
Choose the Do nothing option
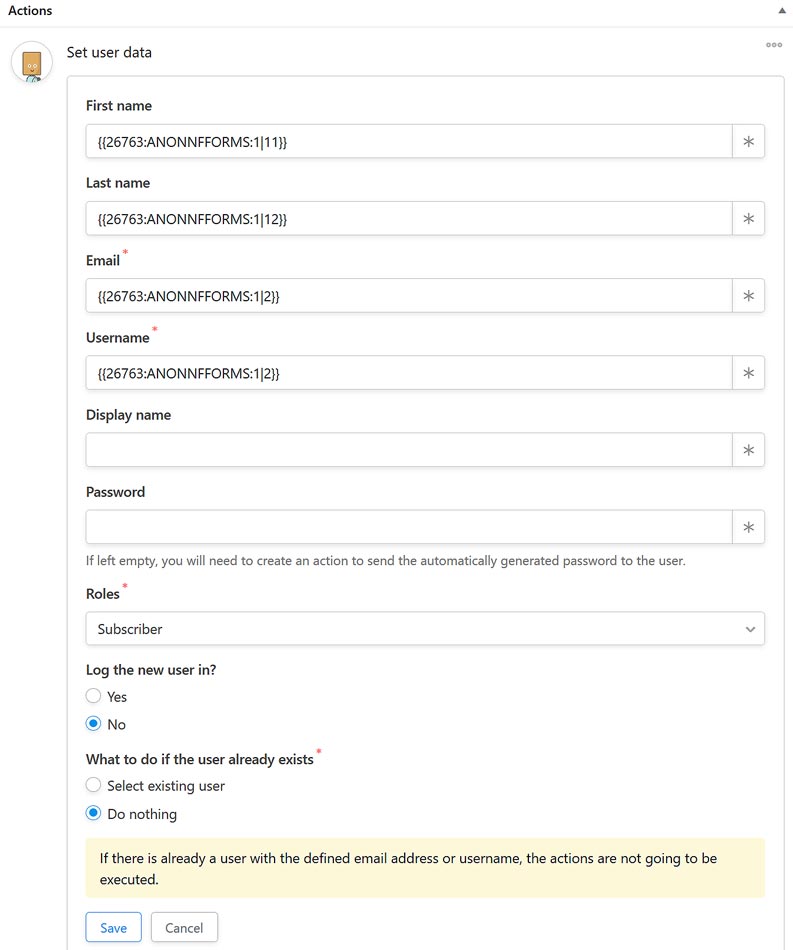[93, 813]
